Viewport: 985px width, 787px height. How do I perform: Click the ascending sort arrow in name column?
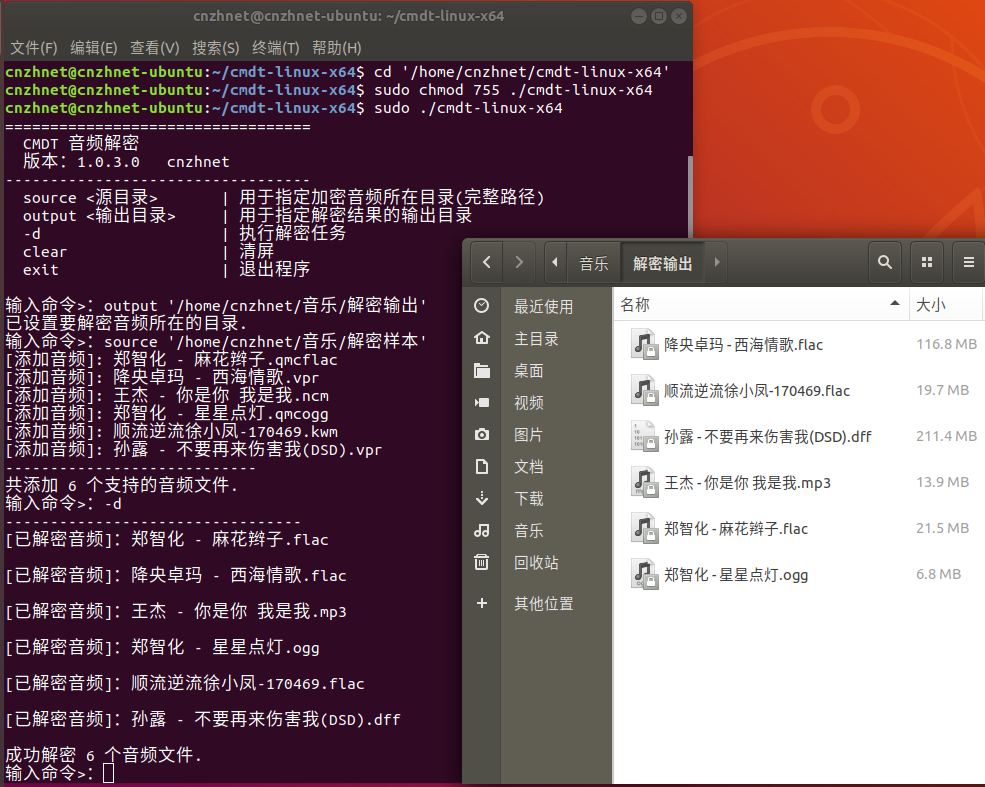point(895,303)
